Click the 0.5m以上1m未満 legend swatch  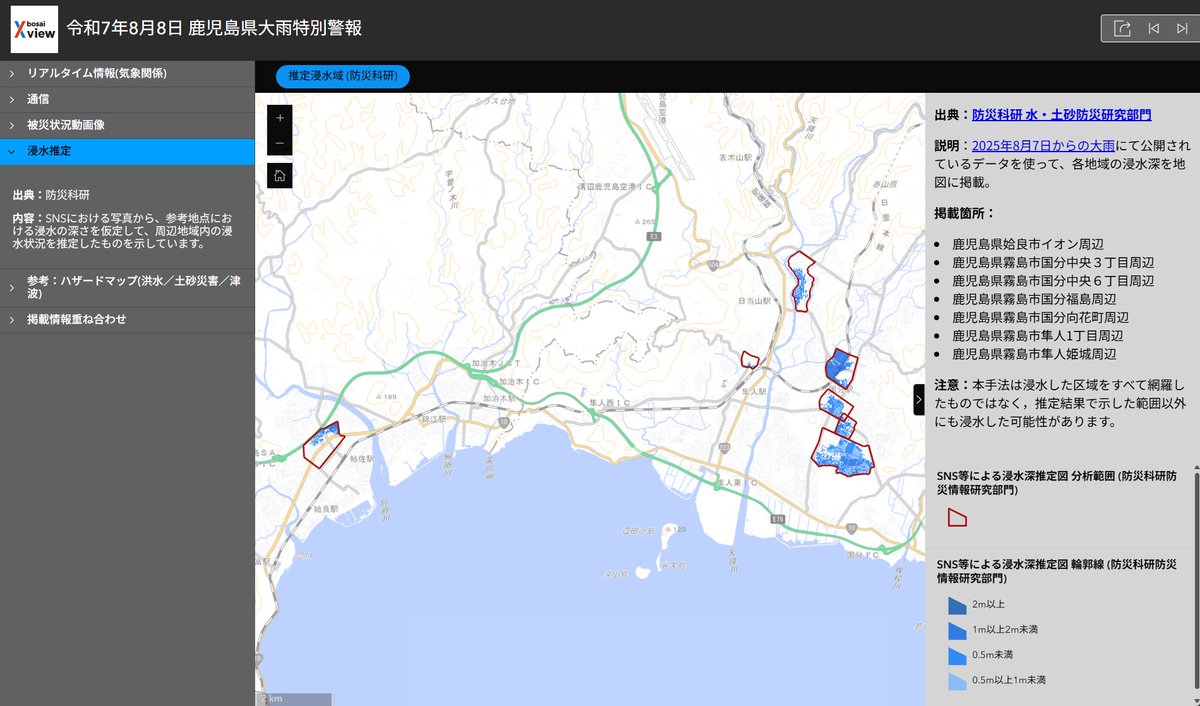[957, 681]
